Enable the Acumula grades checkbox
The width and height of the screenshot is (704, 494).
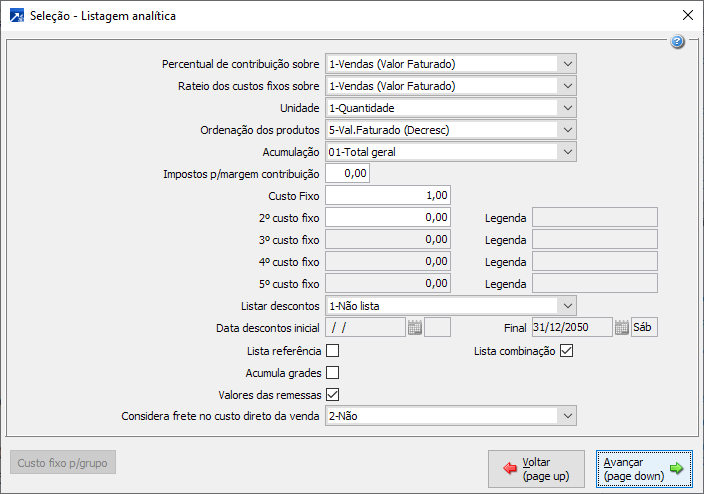(333, 372)
